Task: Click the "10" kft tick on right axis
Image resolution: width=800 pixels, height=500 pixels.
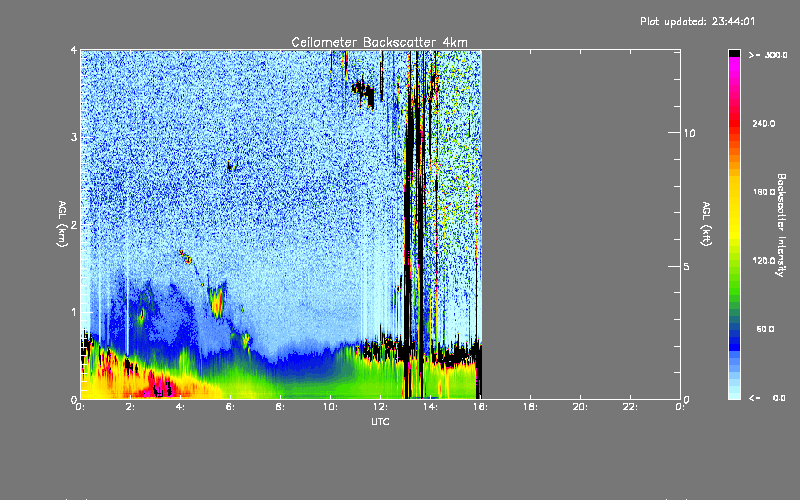Action: pyautogui.click(x=689, y=133)
